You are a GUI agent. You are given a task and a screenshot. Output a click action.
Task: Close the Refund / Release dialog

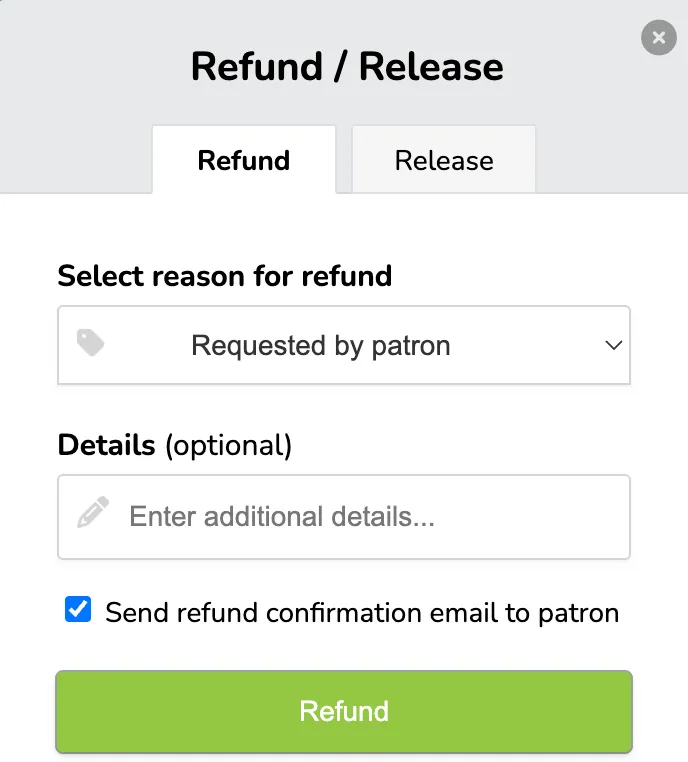(658, 37)
